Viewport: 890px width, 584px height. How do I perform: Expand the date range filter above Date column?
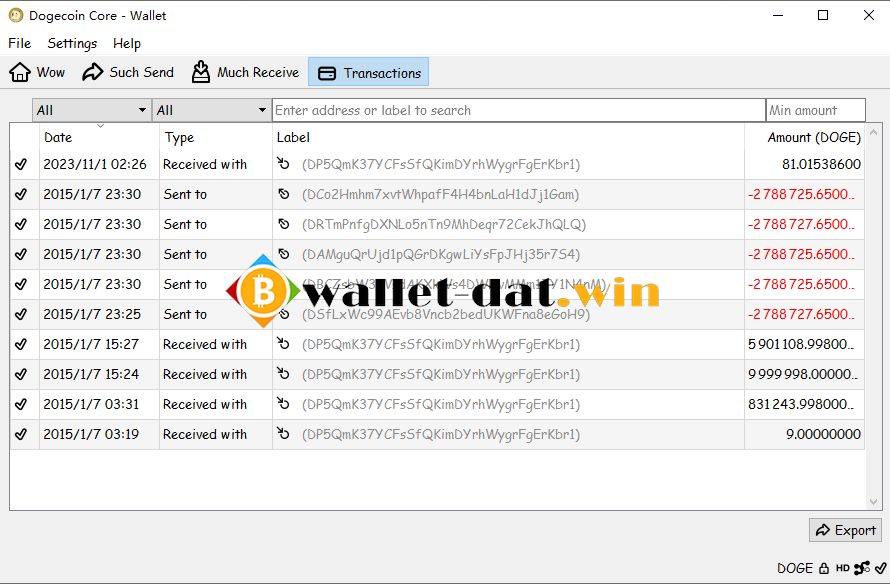tap(92, 110)
